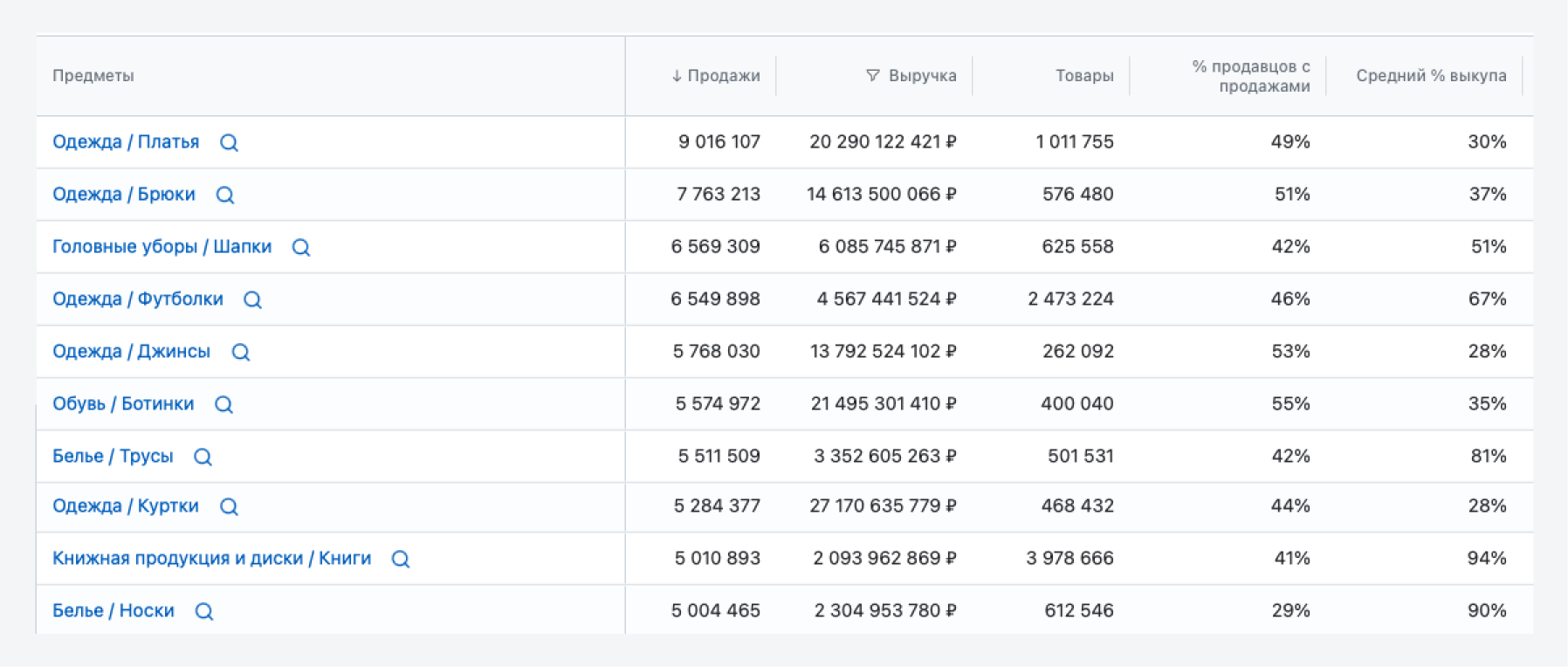The image size is (1568, 667).
Task: Click magnifier beside Книжная продукция и диски / Книги
Action: tap(401, 559)
